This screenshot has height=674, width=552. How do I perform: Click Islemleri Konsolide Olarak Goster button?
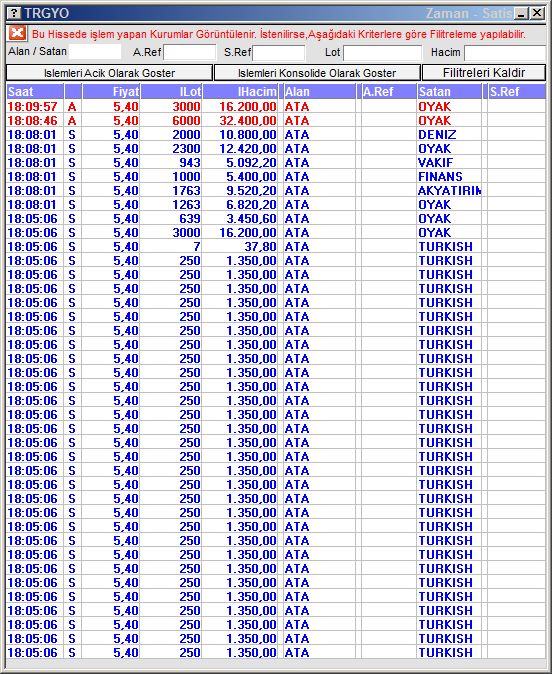317,73
